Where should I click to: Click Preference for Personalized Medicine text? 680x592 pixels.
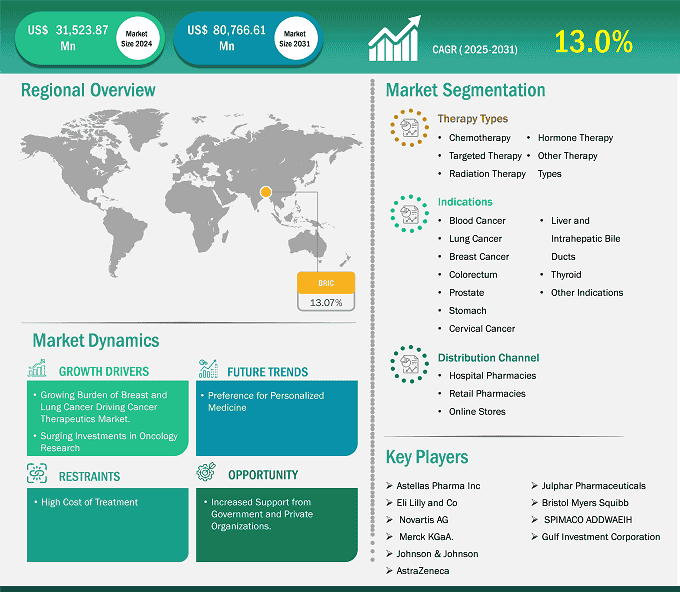[x=266, y=402]
